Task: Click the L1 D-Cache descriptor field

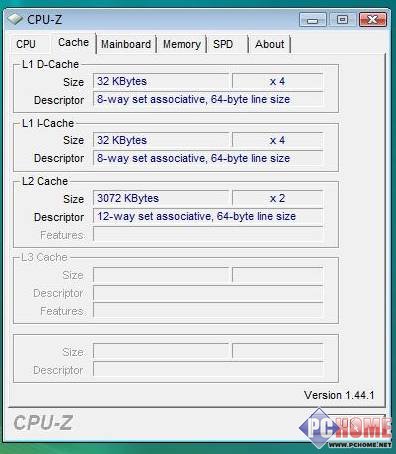Action: (208, 99)
